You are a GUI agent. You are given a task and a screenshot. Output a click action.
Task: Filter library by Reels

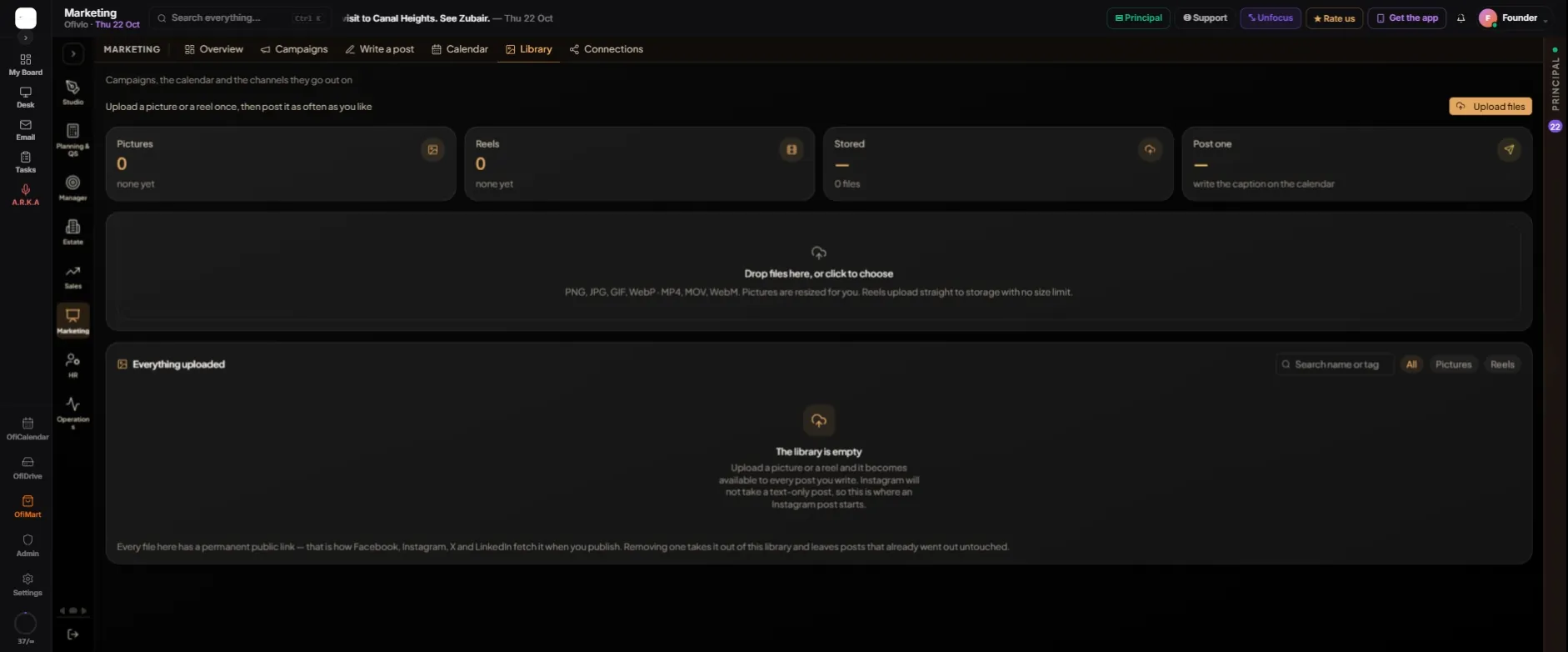[1502, 364]
